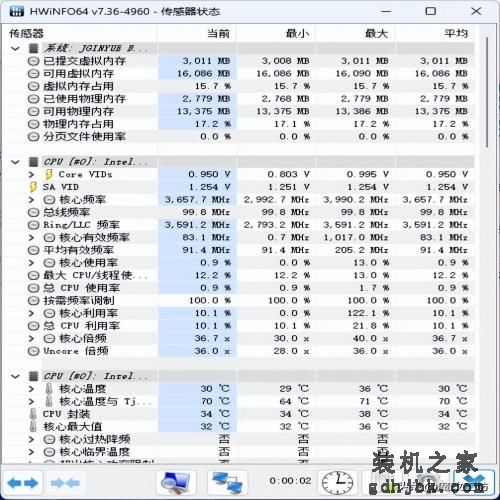This screenshot has width=500, height=500.
Task: Select the 总 CPU 利用率 row
Action: click(x=239, y=326)
